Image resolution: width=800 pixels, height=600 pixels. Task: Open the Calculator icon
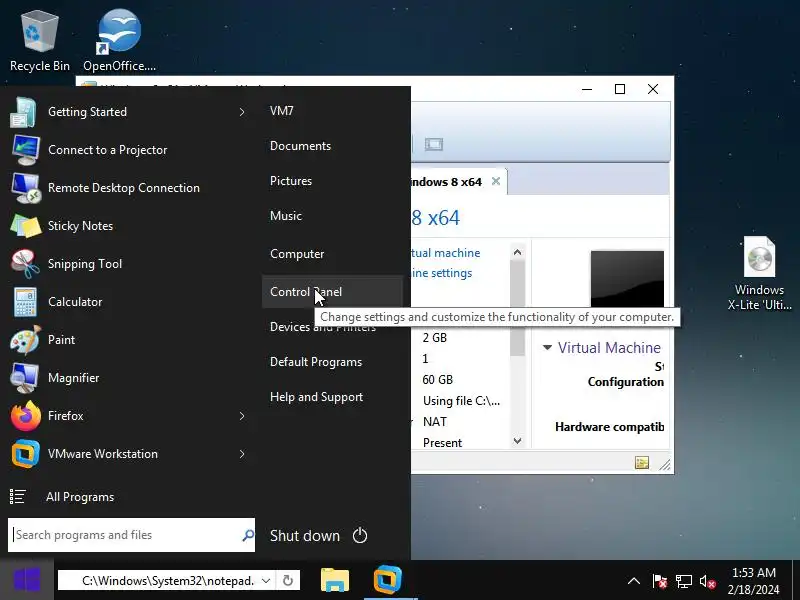[26, 302]
